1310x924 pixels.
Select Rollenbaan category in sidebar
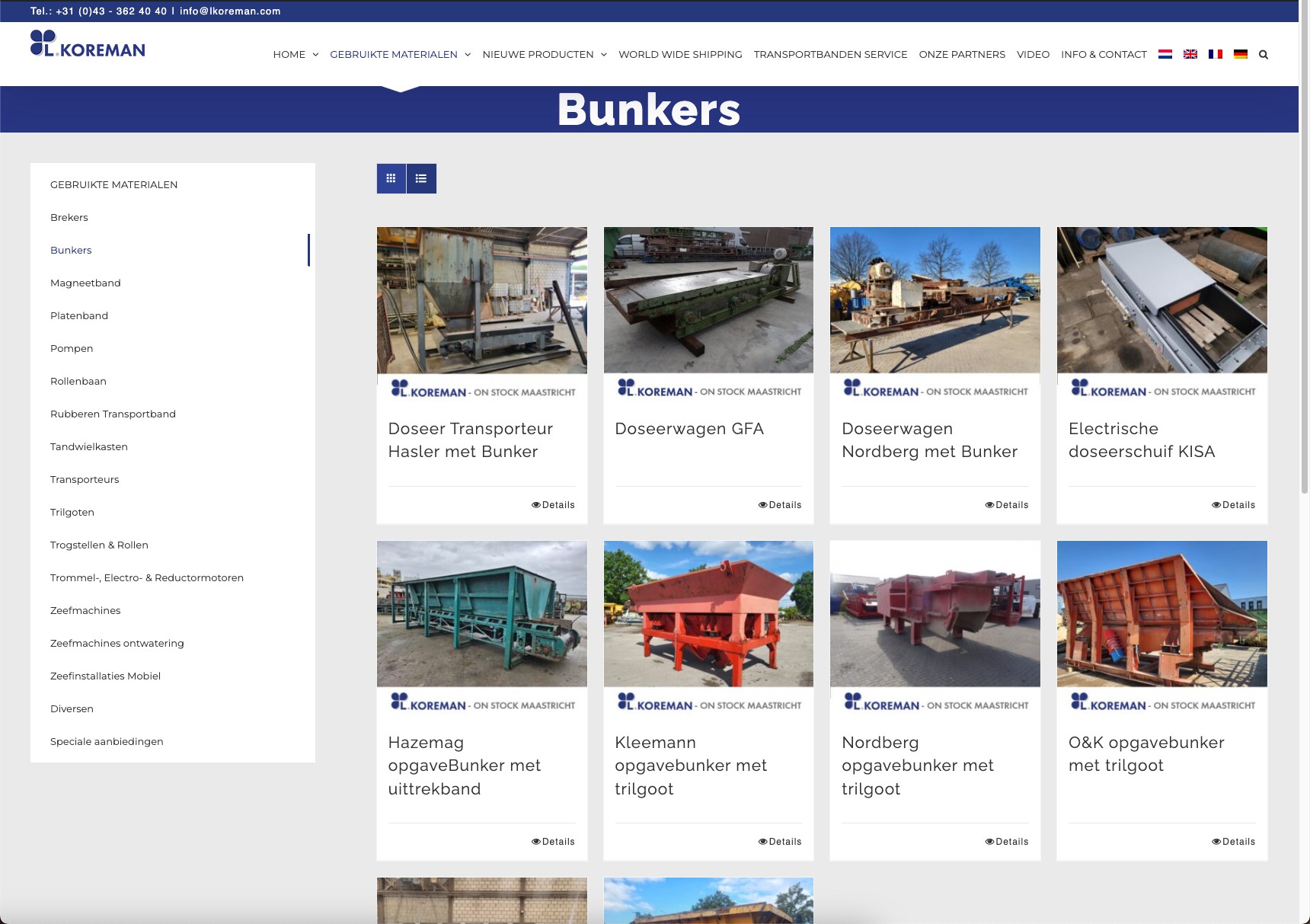click(x=78, y=381)
